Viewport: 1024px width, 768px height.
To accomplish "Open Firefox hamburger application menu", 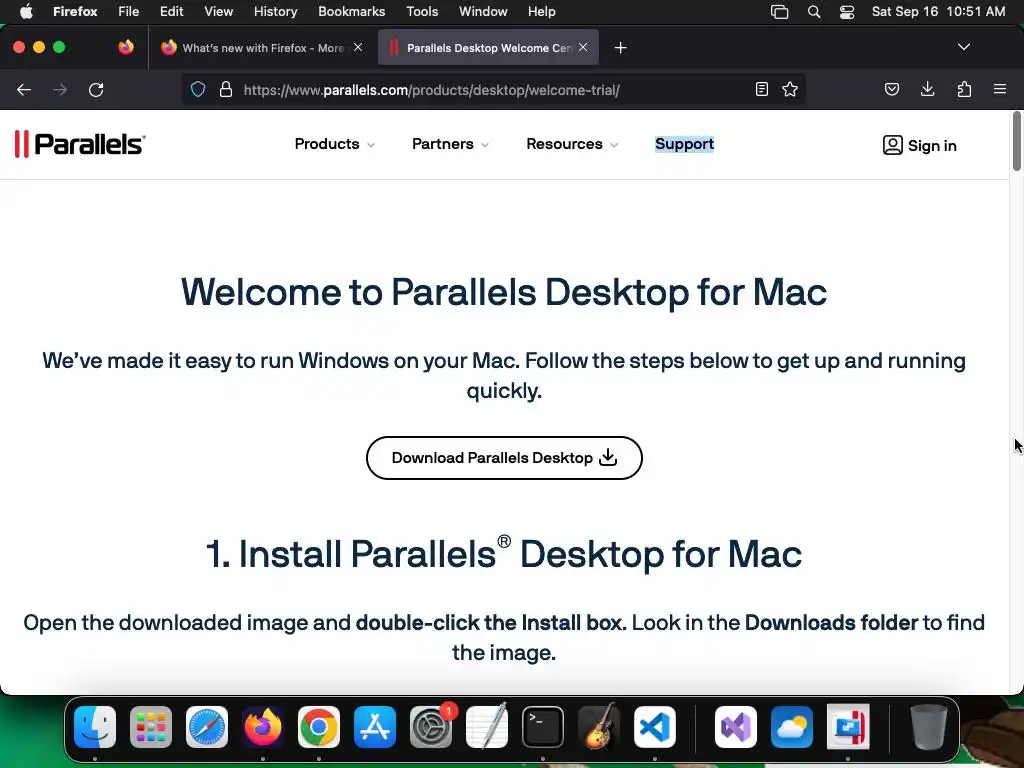I will [x=999, y=89].
